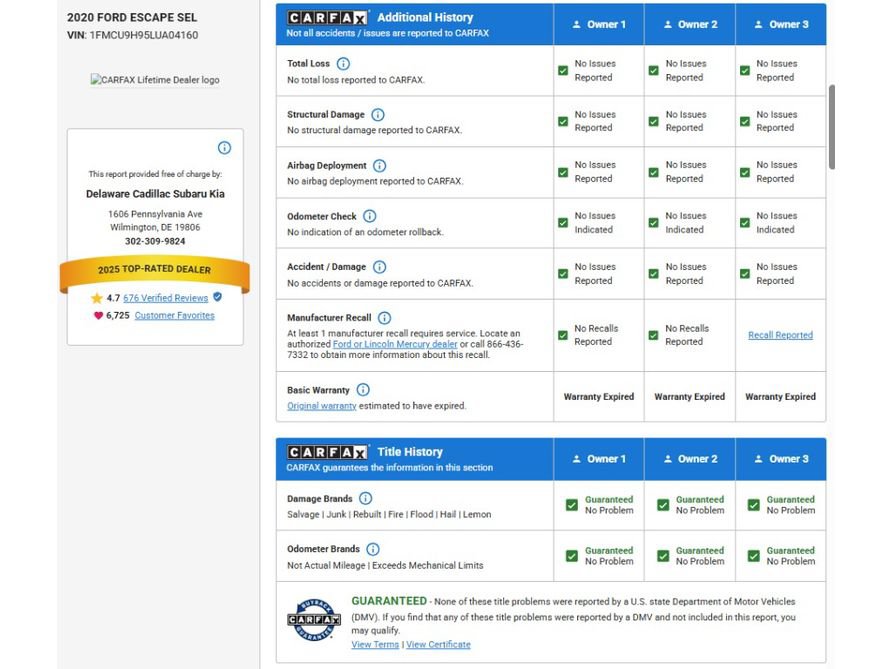Follow the Ford or Lincoln Mercury dealer link
The width and height of the screenshot is (893, 669).
click(x=395, y=344)
